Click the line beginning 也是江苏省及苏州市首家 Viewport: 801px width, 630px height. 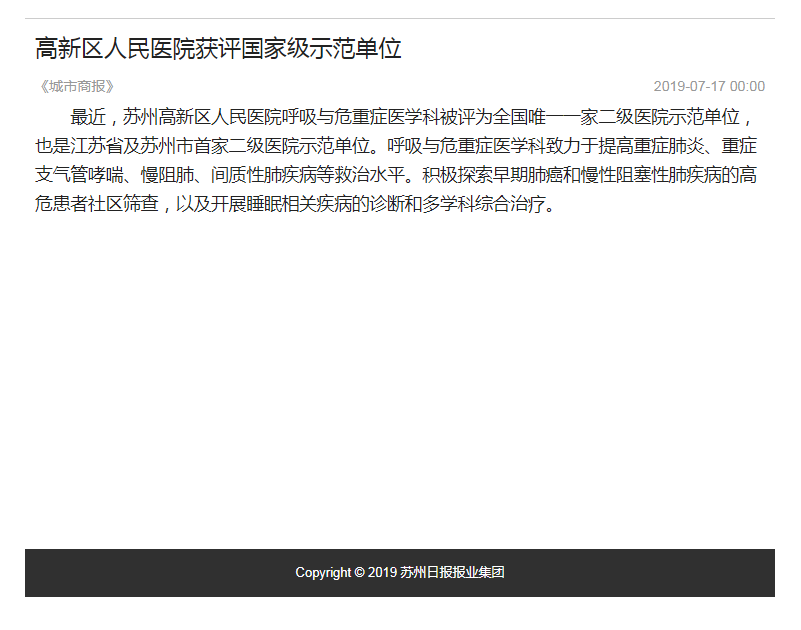point(396,146)
